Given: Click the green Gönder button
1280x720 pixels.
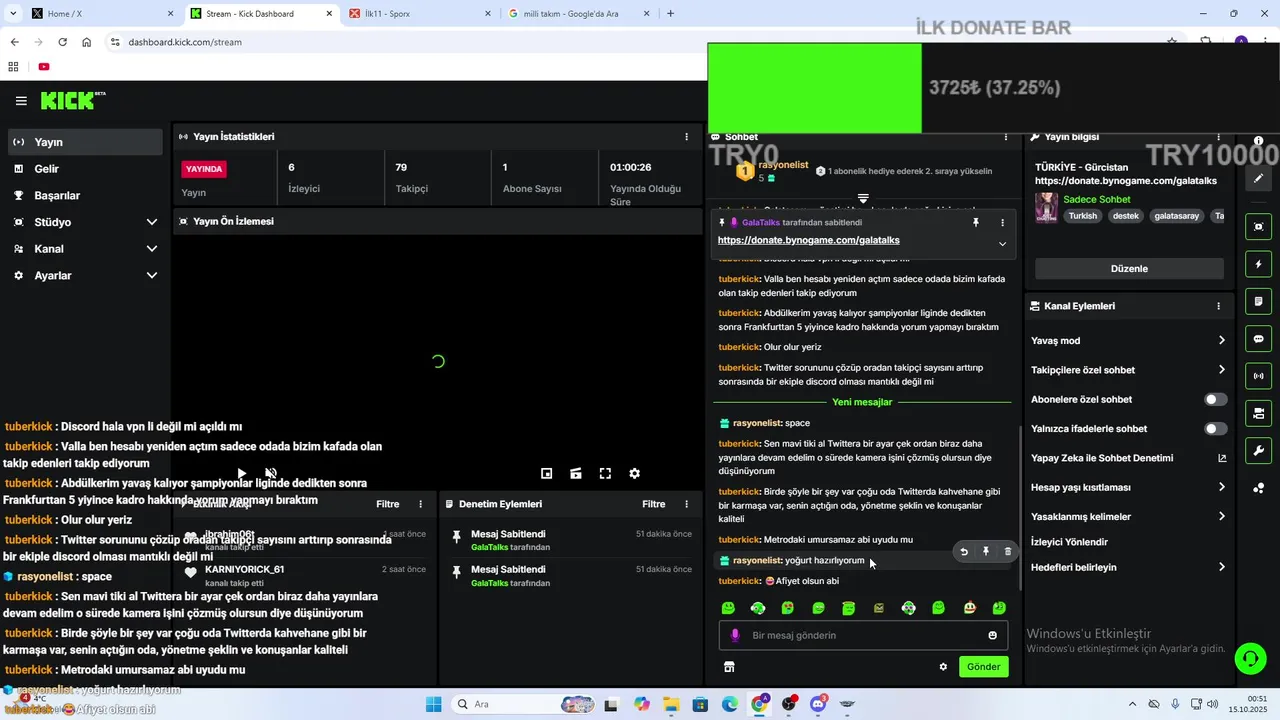Looking at the screenshot, I should click(x=983, y=667).
